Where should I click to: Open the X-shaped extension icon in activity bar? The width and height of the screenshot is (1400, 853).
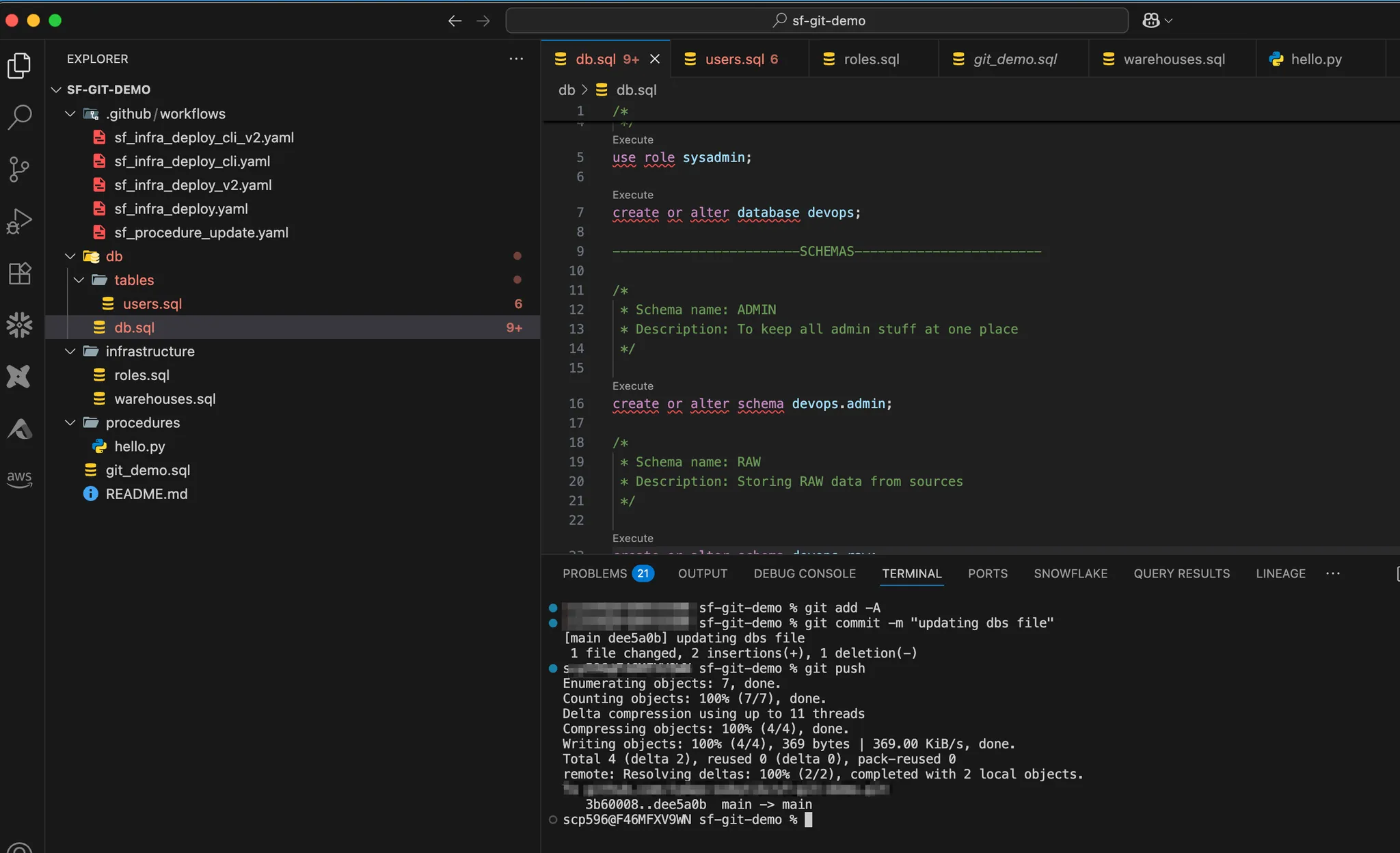click(x=19, y=377)
